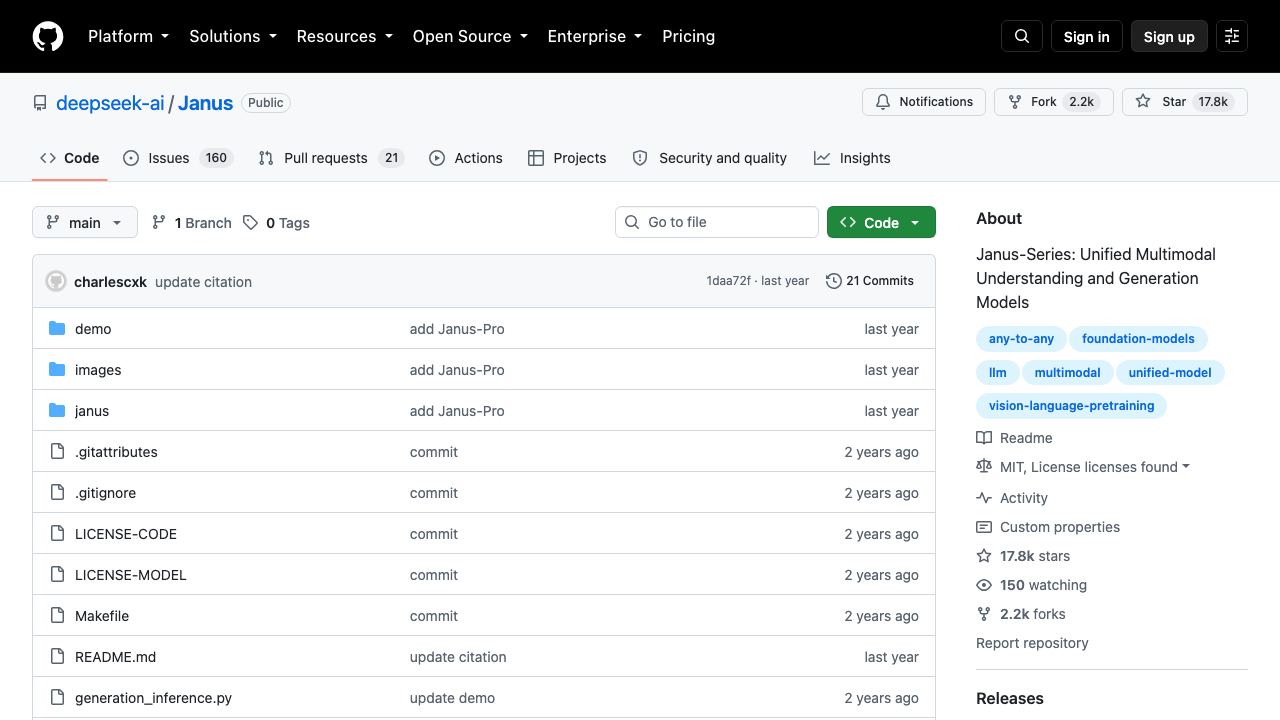
Task: Click the branch icon beside 1 Branch
Action: (158, 222)
